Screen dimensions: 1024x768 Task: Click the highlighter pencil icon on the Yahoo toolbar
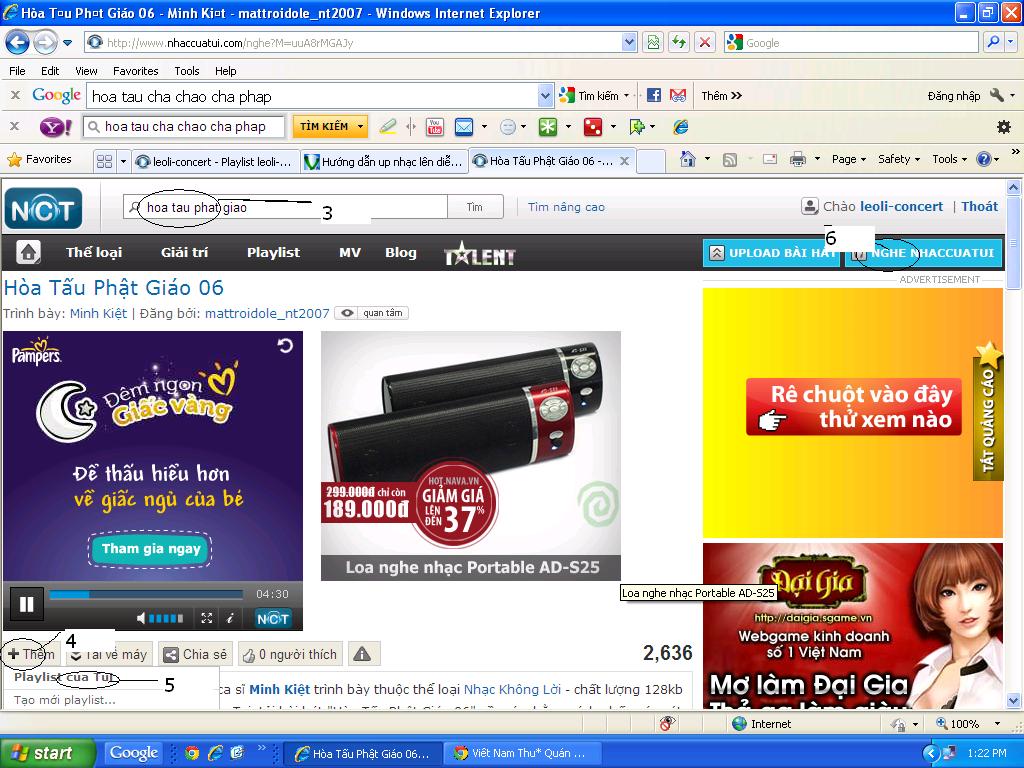coord(388,126)
